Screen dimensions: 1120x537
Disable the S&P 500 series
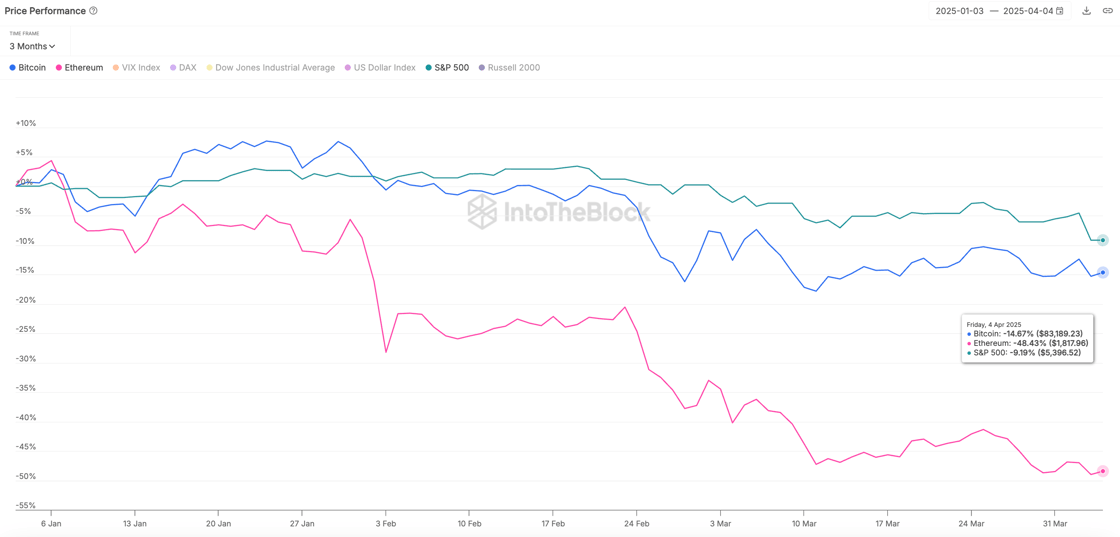tap(448, 68)
